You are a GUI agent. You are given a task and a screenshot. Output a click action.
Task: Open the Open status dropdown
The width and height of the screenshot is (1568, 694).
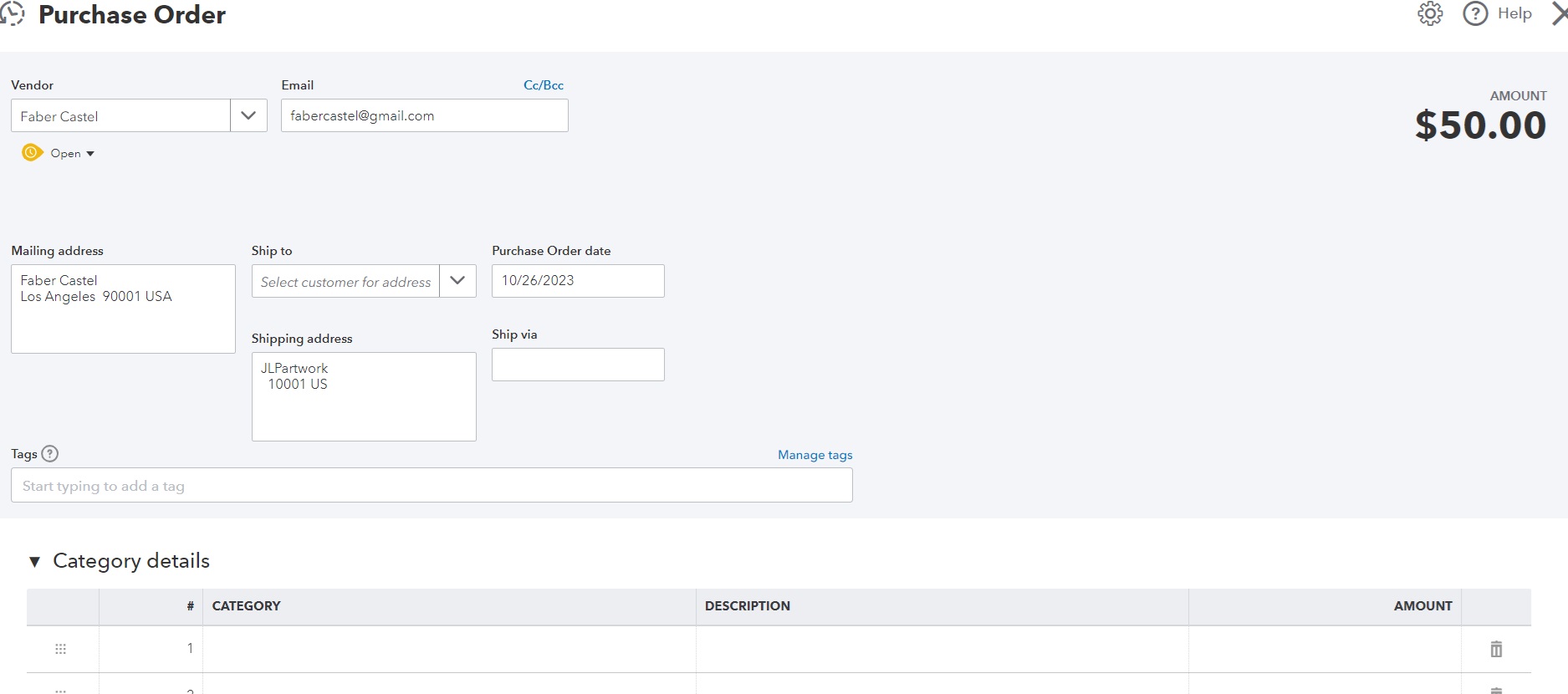coord(73,154)
